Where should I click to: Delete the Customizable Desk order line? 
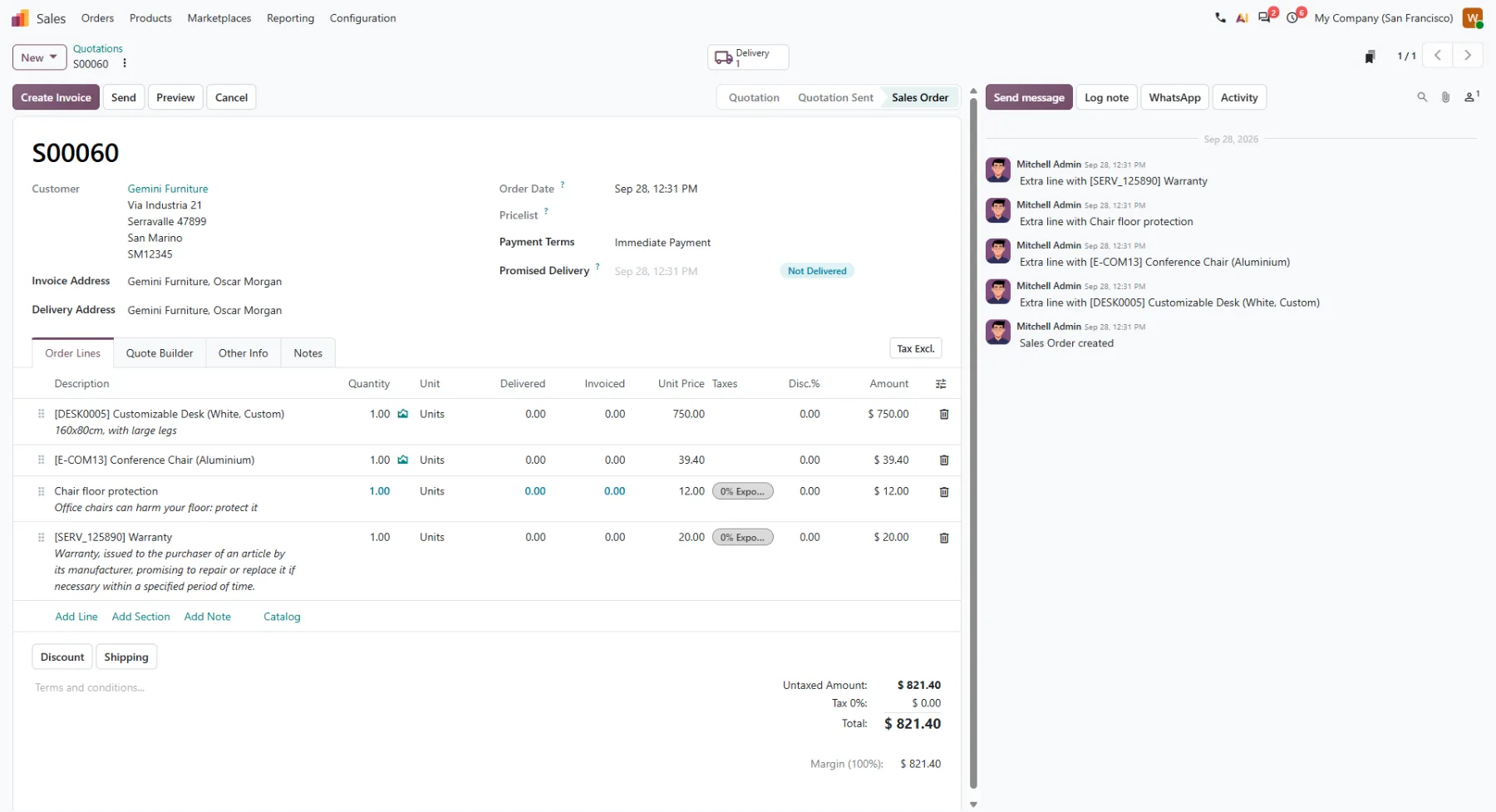[944, 414]
